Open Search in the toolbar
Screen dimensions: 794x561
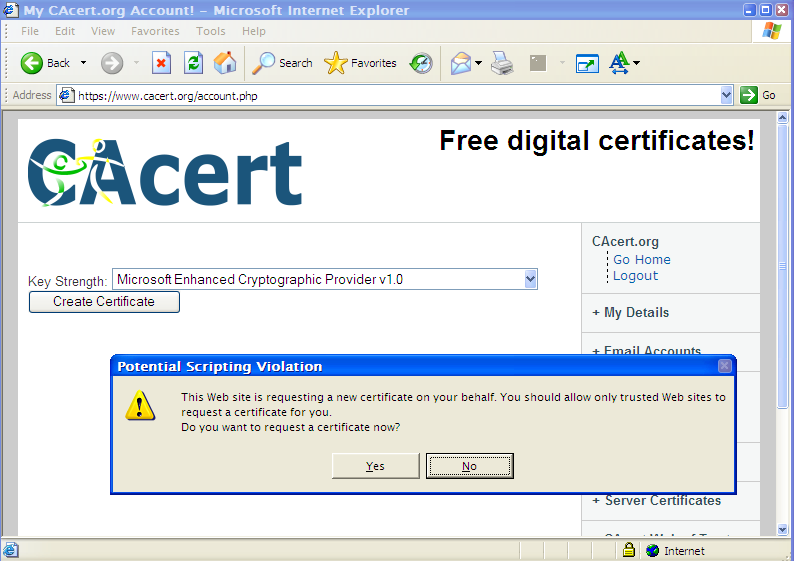tap(282, 63)
